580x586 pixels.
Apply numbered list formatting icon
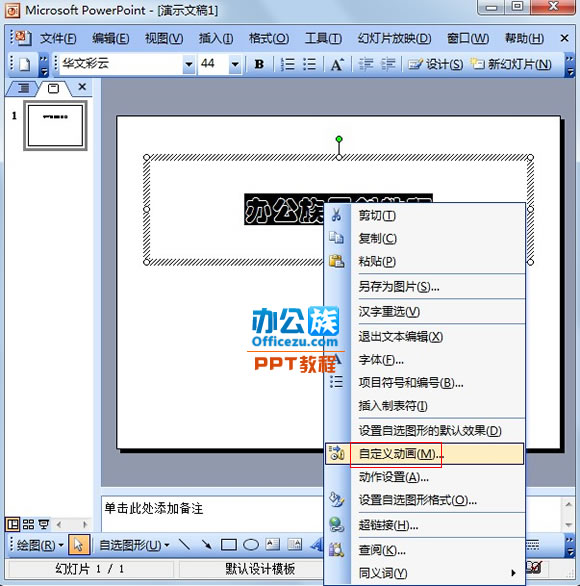[x=288, y=65]
